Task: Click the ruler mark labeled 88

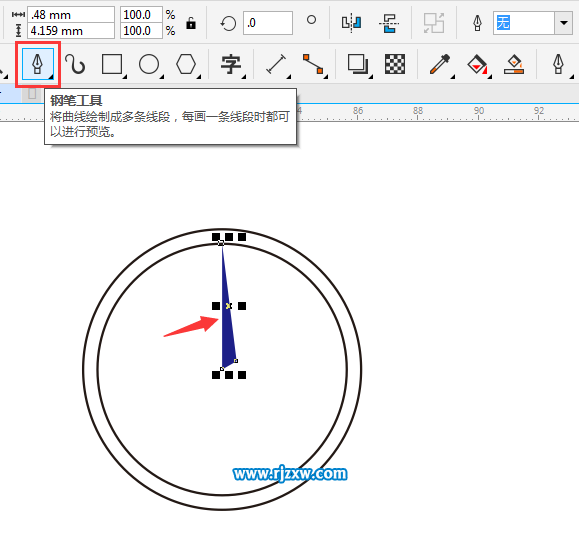Action: [x=418, y=110]
